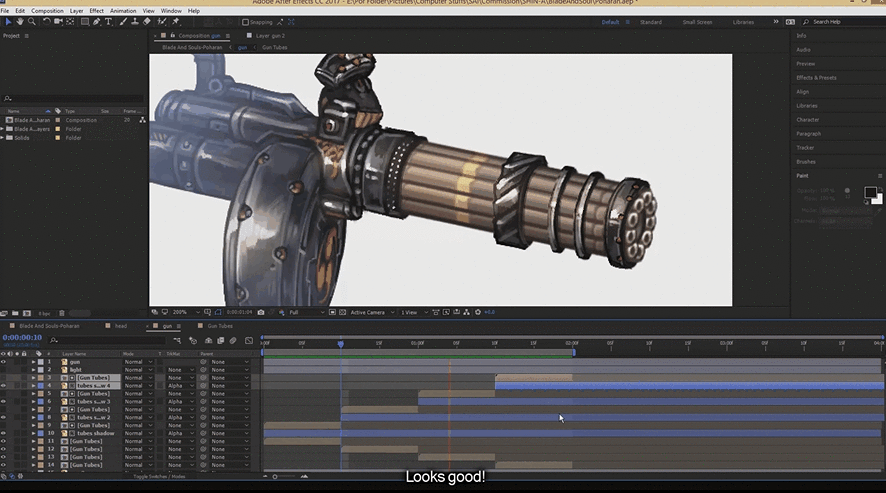Select the Pen tool
886x493 pixels.
click(97, 21)
